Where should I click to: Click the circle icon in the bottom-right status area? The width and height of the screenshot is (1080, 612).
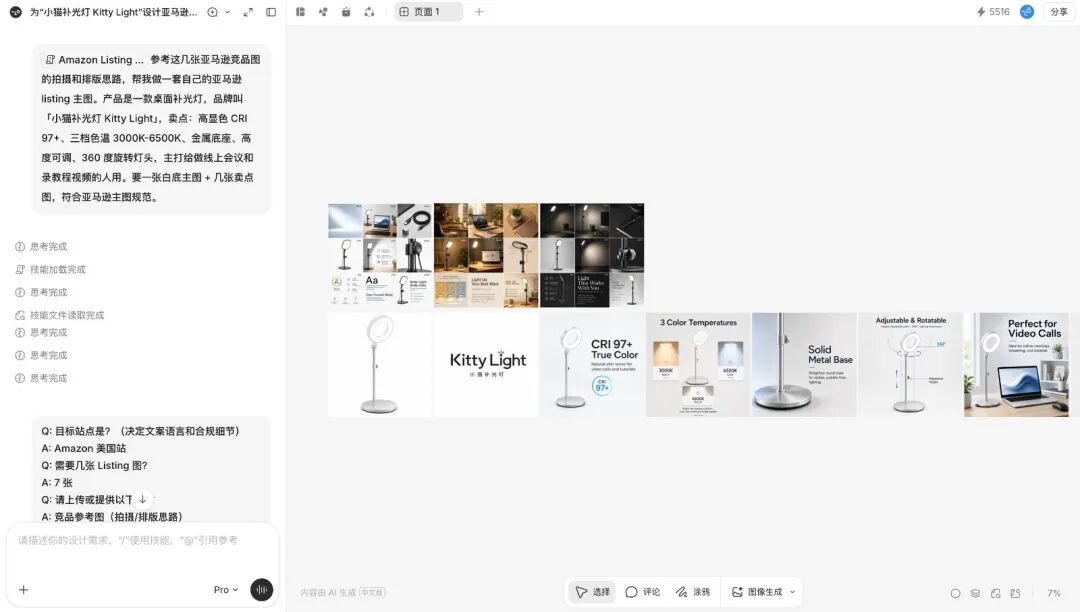[x=955, y=593]
